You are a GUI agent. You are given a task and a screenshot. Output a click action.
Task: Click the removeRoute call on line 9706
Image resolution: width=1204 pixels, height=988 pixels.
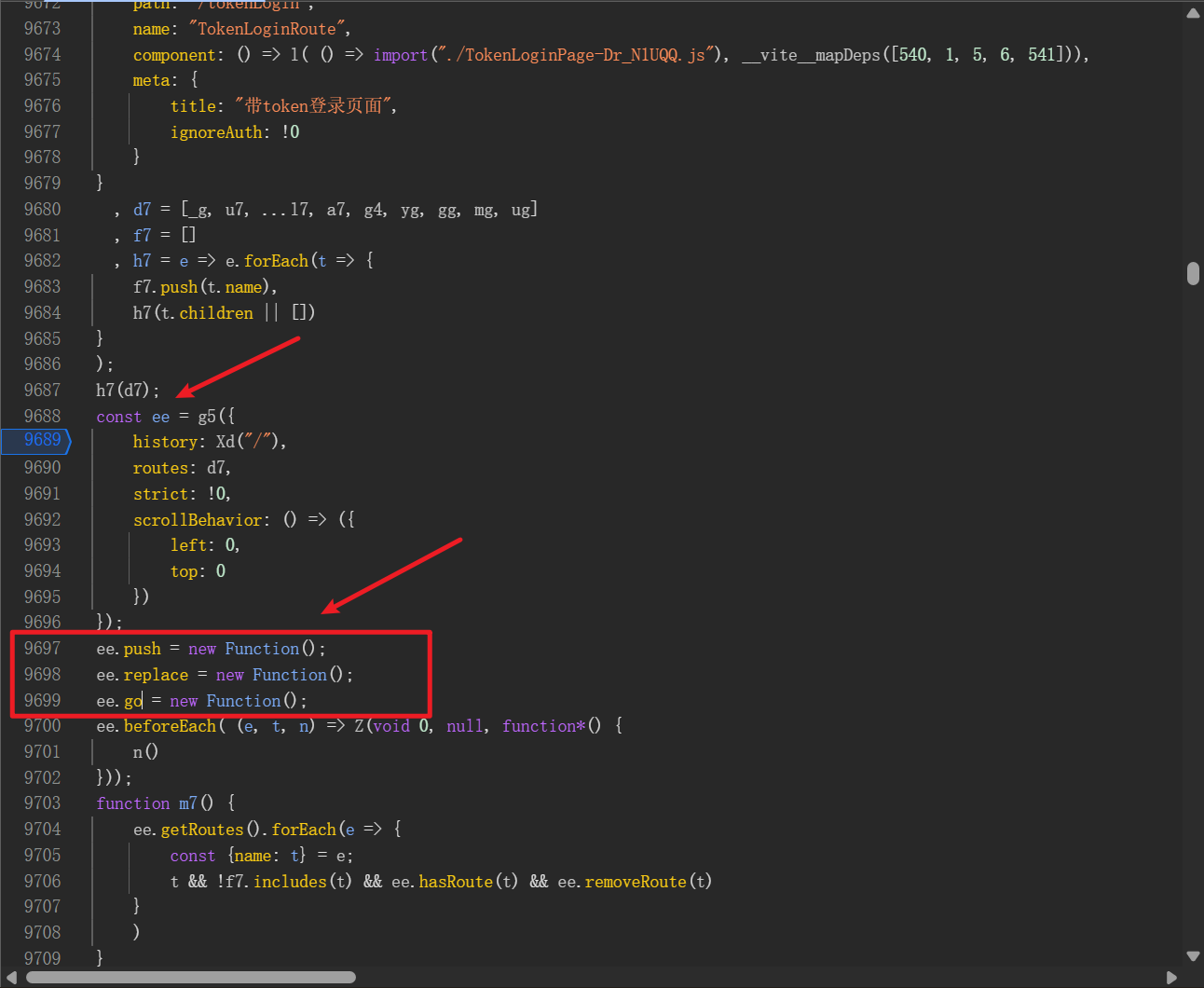622,882
